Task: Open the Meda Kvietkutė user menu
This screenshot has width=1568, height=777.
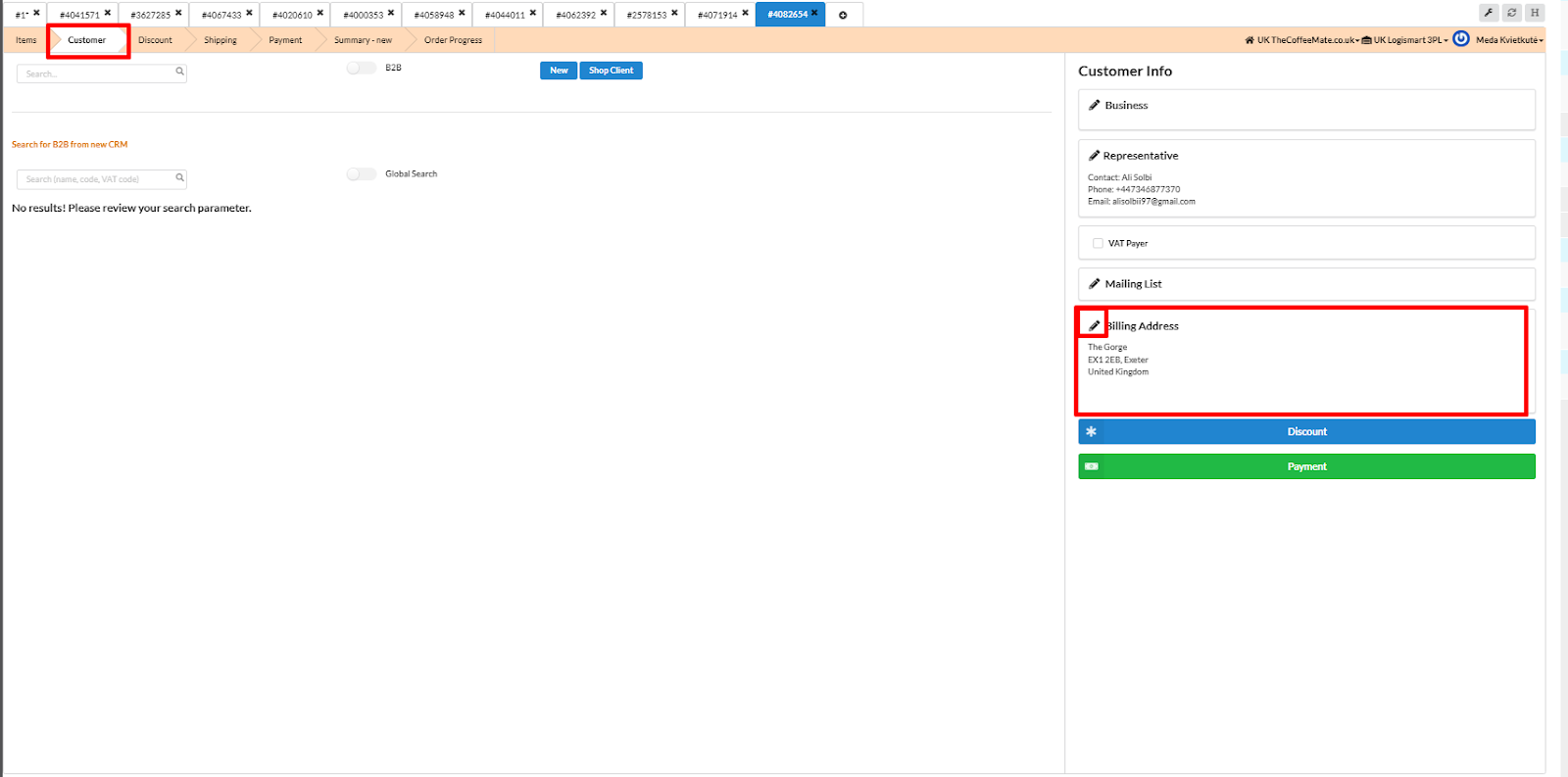Action: tap(1509, 40)
